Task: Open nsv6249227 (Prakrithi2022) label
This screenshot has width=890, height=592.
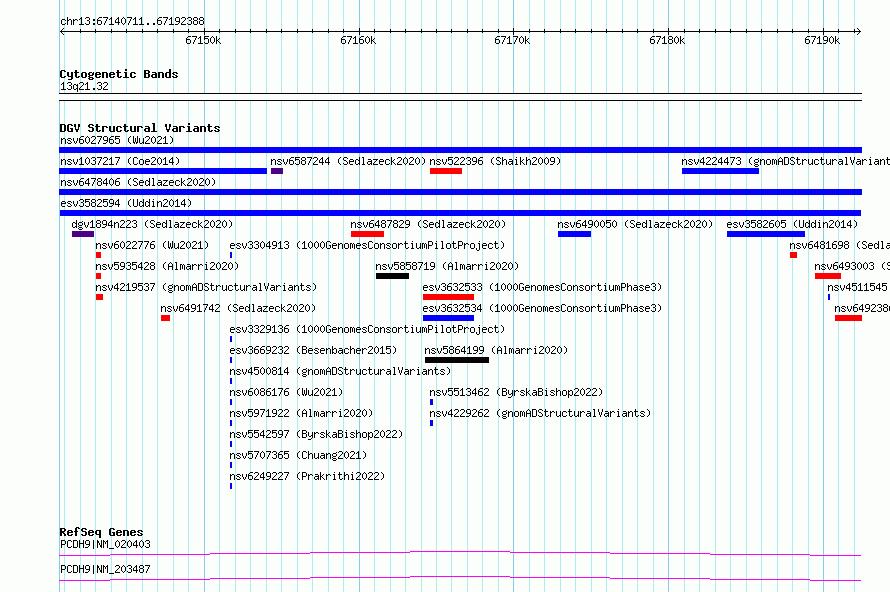Action: point(307,476)
